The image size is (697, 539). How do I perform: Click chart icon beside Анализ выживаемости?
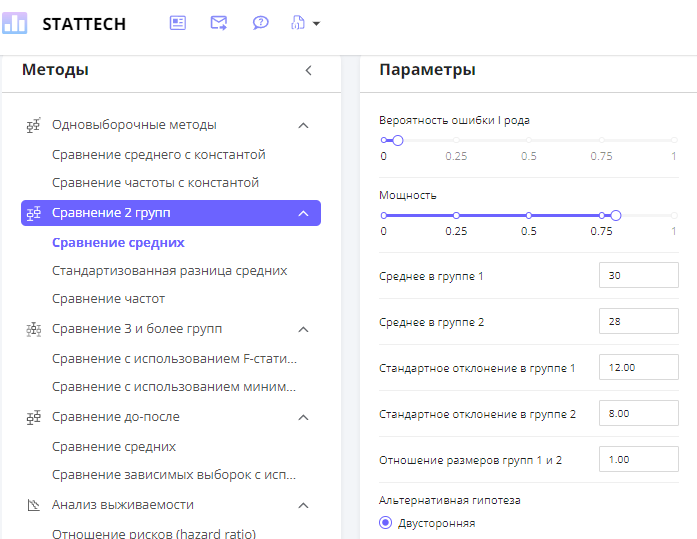[33, 505]
